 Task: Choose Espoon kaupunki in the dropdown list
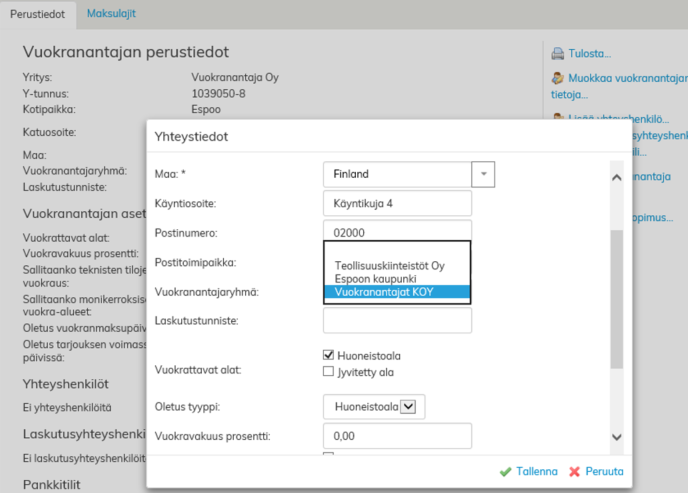[x=378, y=279]
